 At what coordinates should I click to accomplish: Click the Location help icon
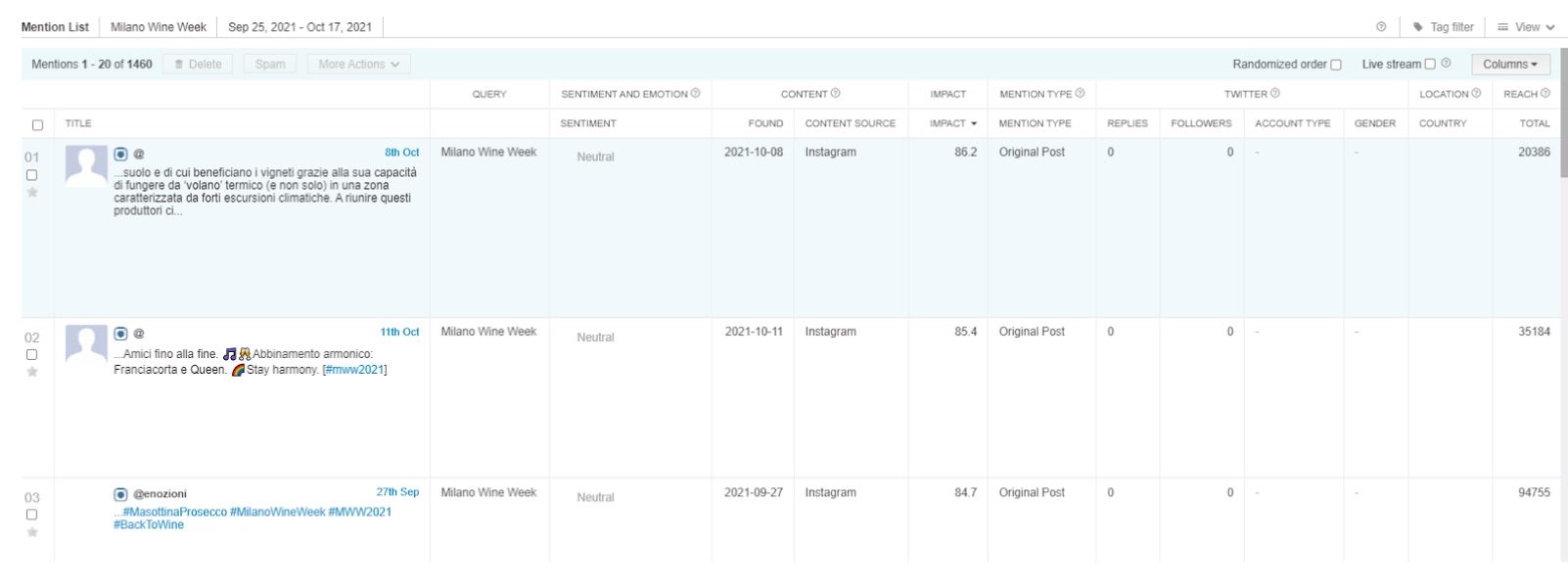point(1476,94)
